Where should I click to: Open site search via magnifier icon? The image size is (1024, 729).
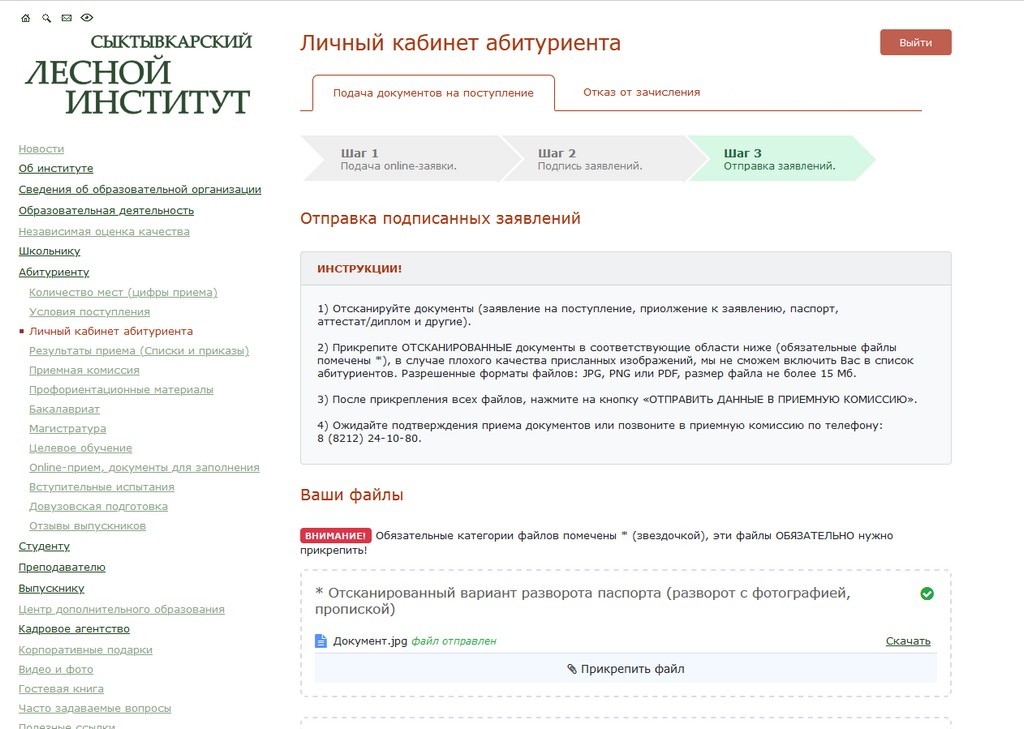click(x=46, y=18)
